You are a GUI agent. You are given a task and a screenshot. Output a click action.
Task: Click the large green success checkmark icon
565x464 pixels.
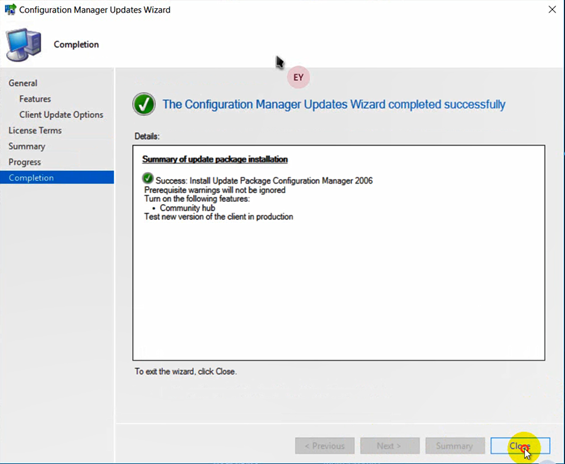coord(144,104)
